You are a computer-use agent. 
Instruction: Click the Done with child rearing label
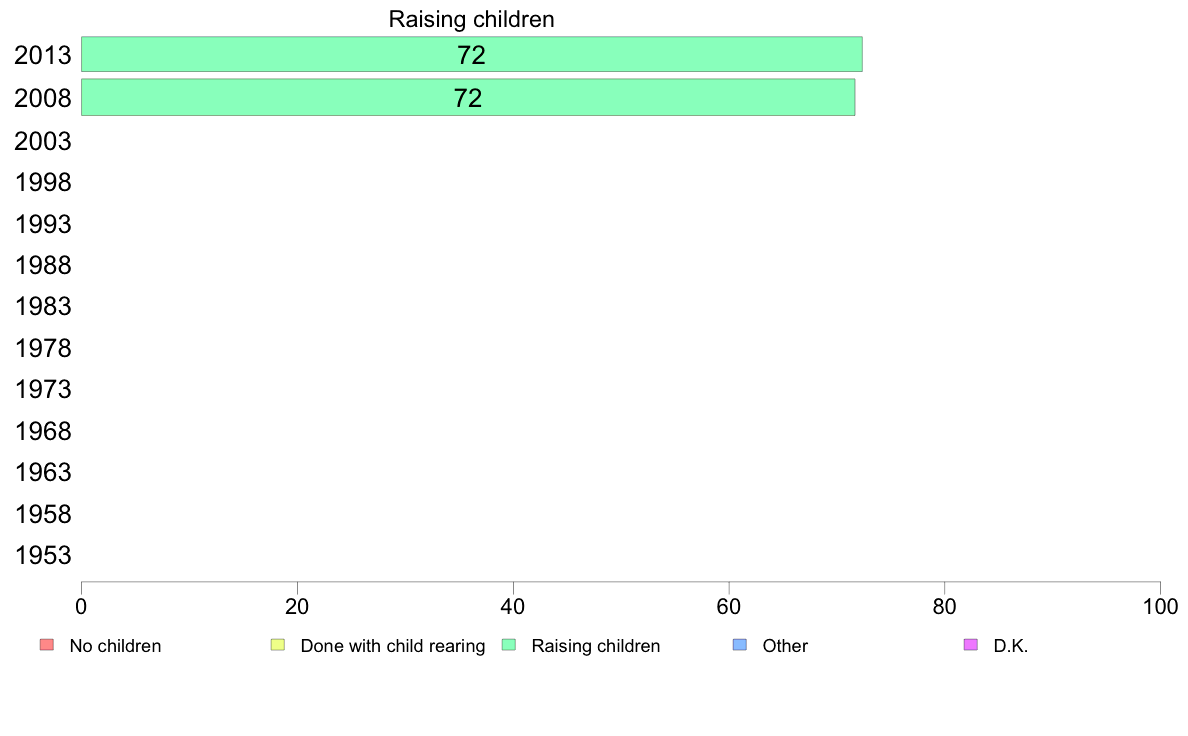point(392,646)
